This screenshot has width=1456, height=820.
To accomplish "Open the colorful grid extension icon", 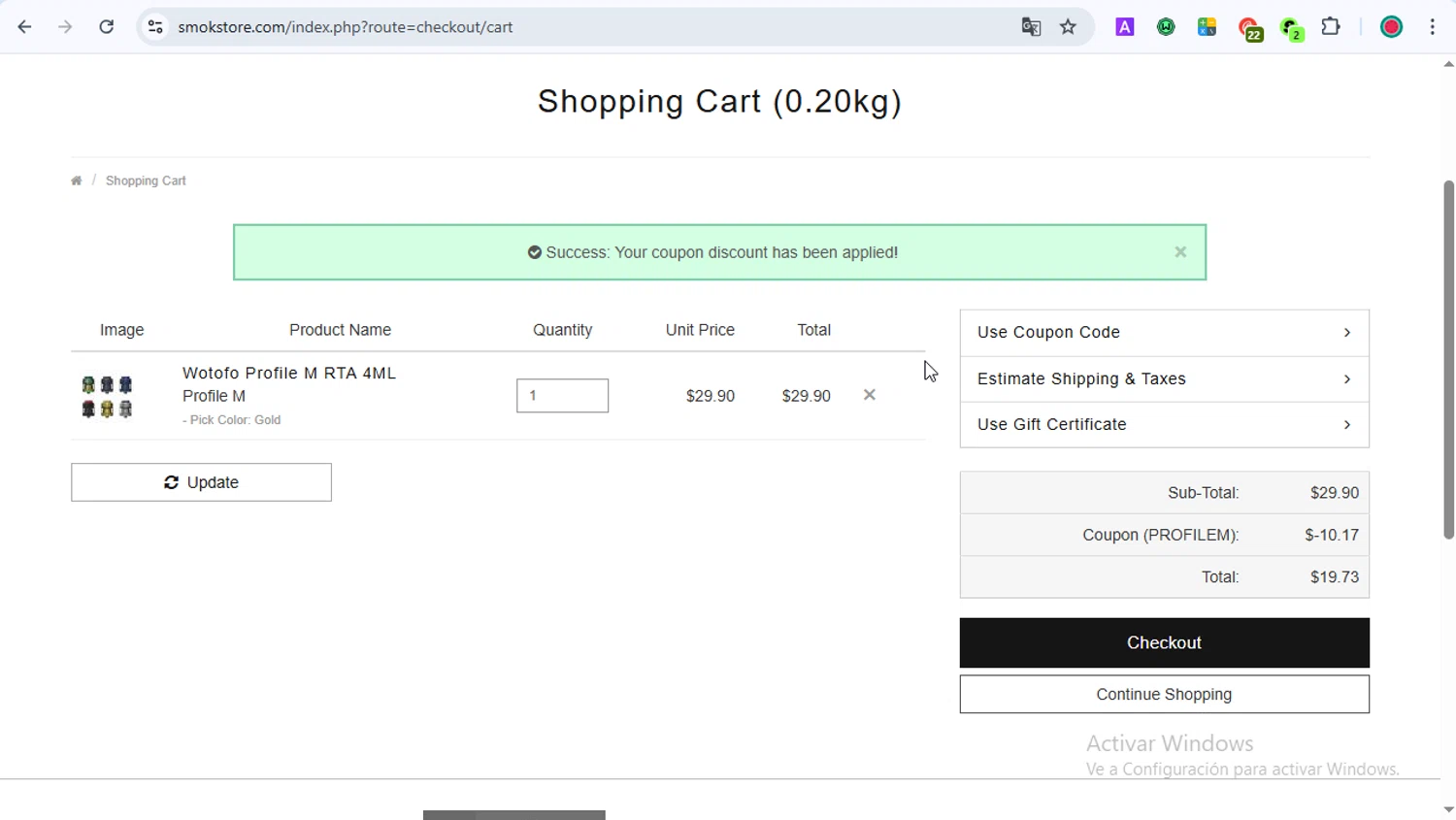I will (x=1207, y=27).
